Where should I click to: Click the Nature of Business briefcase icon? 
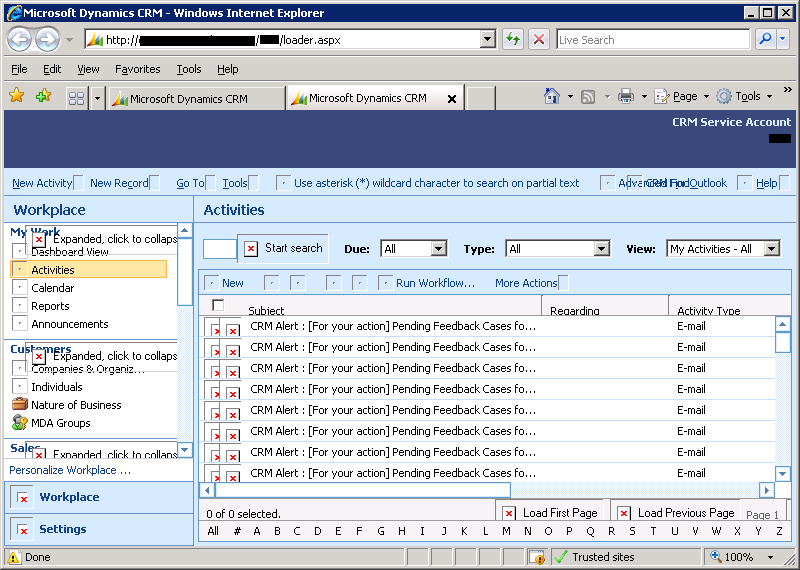pyautogui.click(x=20, y=404)
